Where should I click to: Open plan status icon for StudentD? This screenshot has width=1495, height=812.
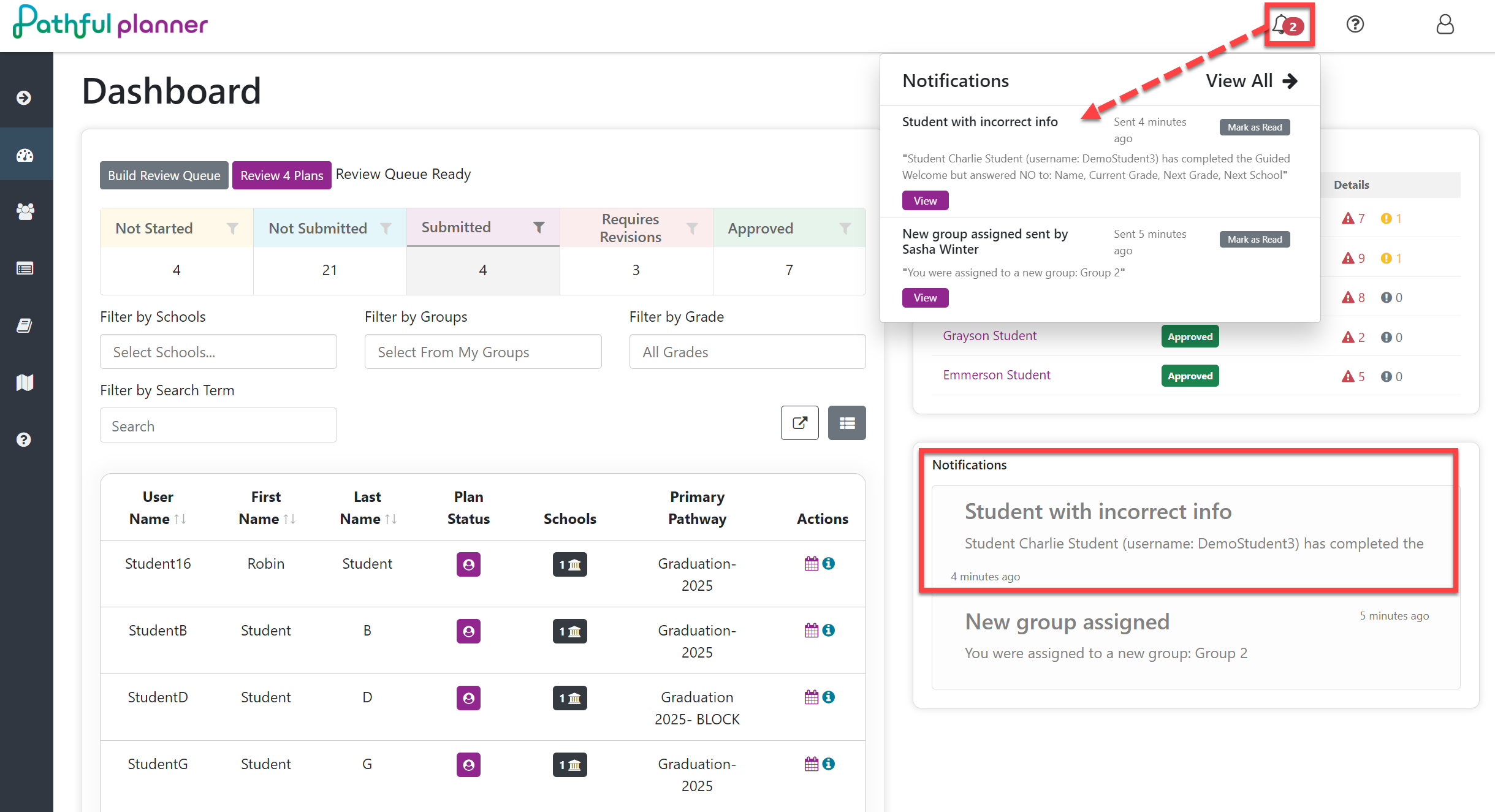pos(468,698)
